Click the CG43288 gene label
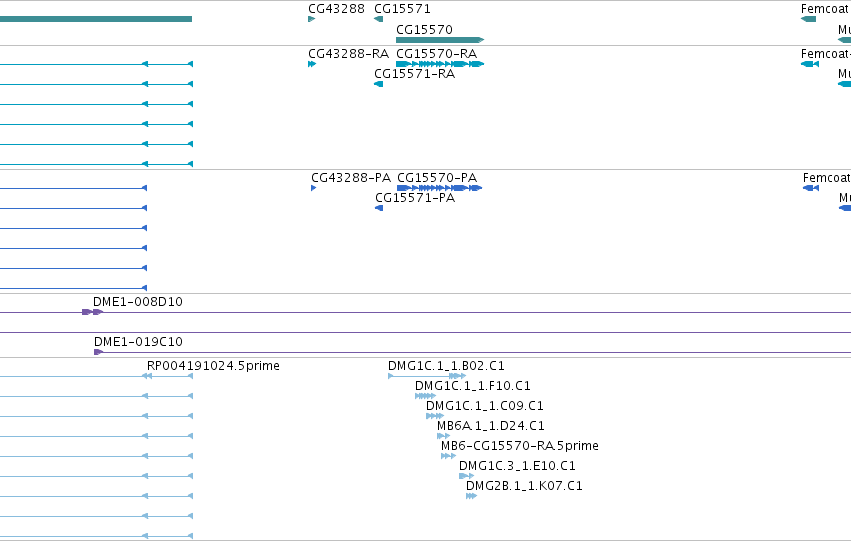Screen dimensions: 851x541 coord(336,9)
